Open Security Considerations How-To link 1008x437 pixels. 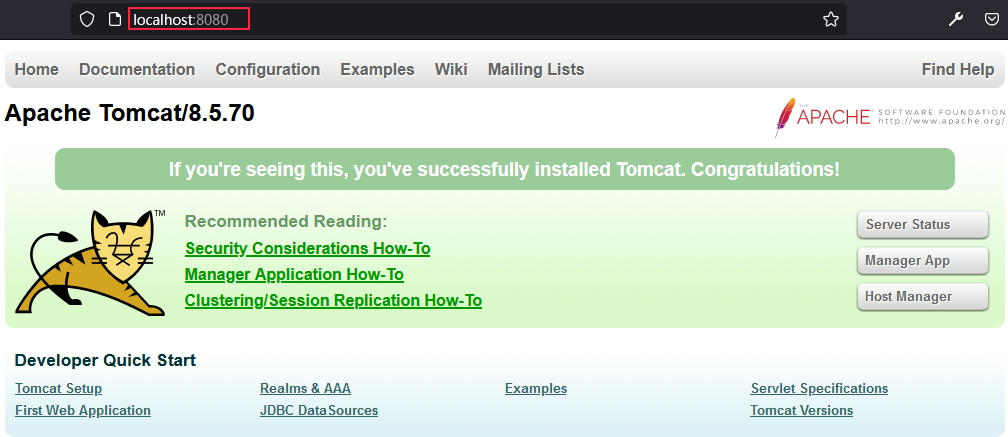tap(307, 248)
